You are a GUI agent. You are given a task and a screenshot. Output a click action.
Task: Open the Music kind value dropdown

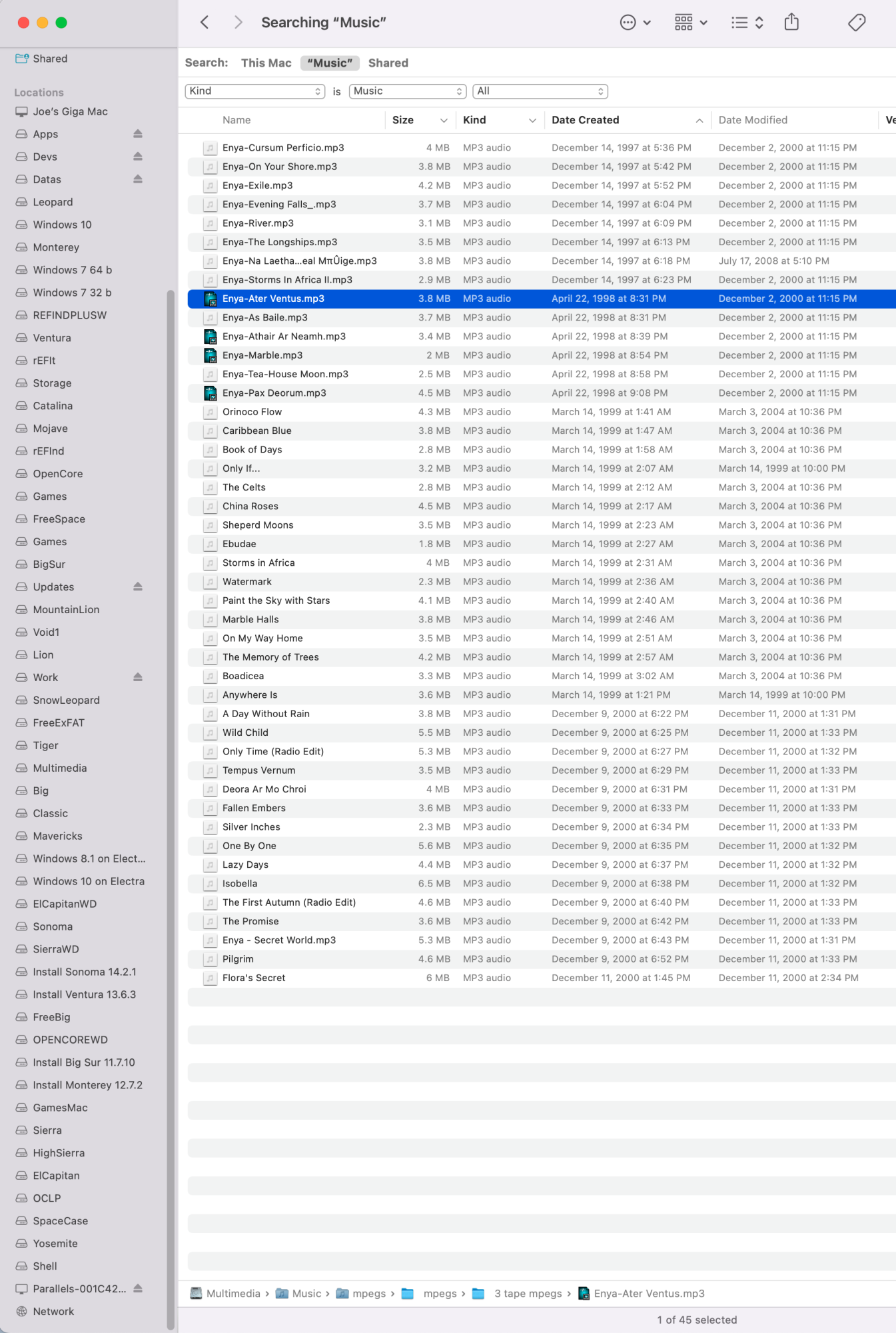(x=408, y=91)
